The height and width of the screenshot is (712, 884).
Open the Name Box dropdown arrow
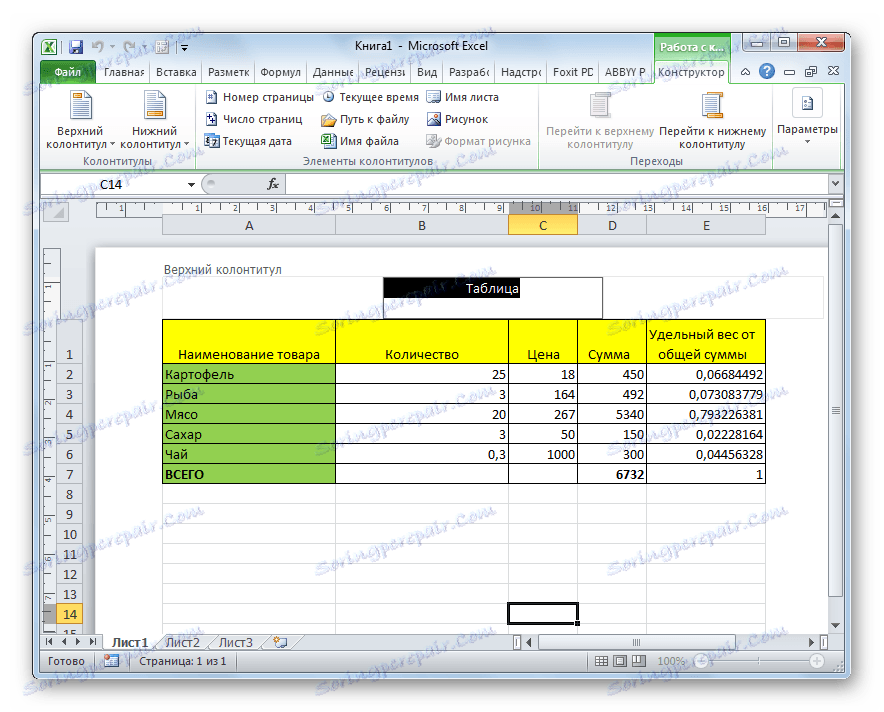[x=191, y=184]
